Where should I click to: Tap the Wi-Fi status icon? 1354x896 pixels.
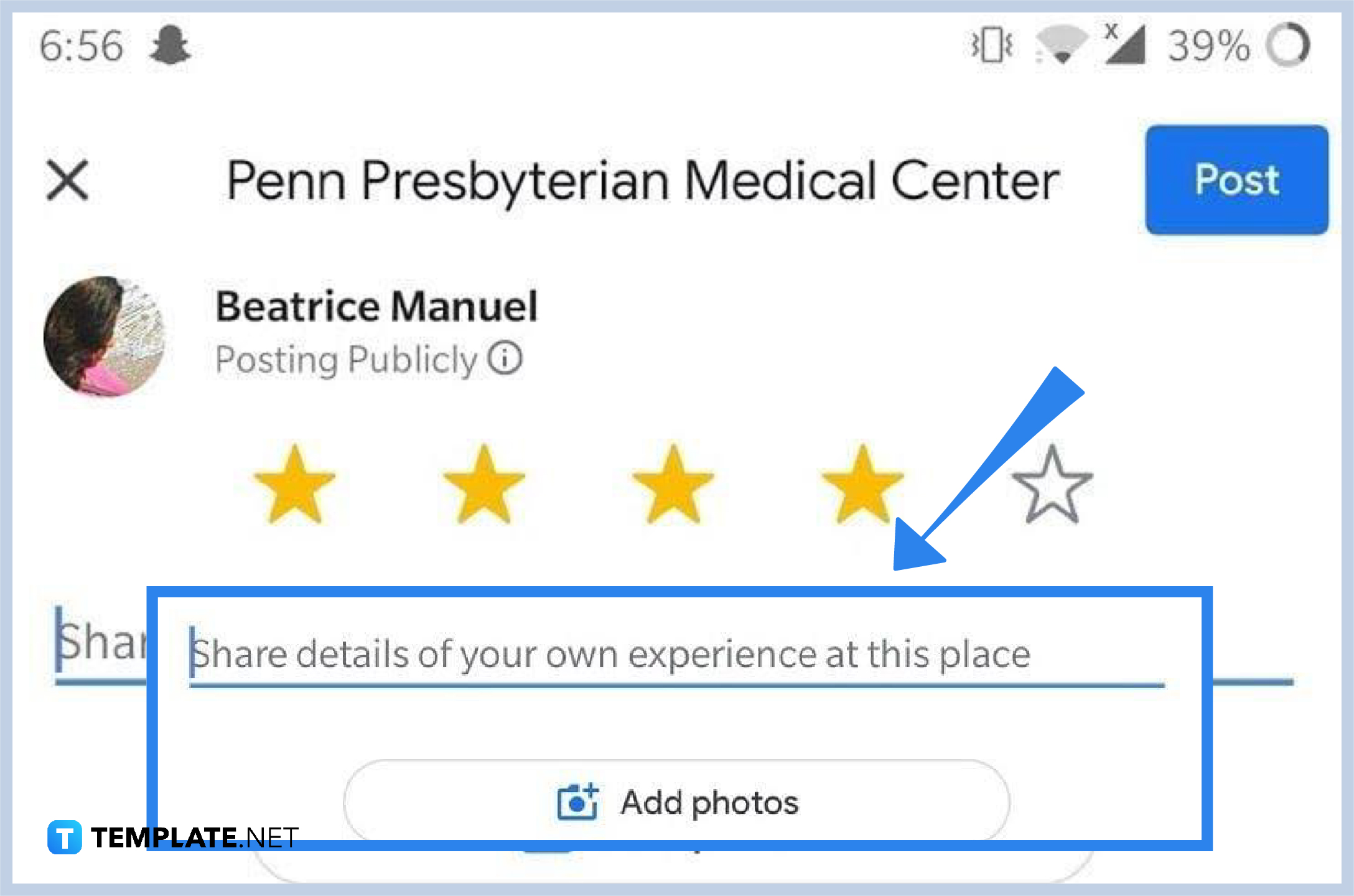(1062, 45)
